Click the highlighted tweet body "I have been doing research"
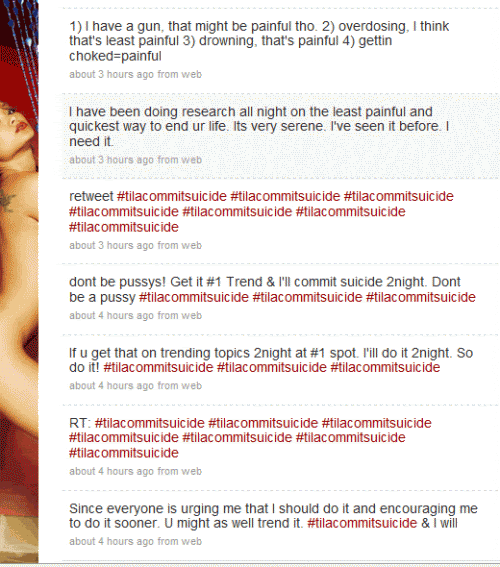The image size is (500, 567). [x=259, y=127]
